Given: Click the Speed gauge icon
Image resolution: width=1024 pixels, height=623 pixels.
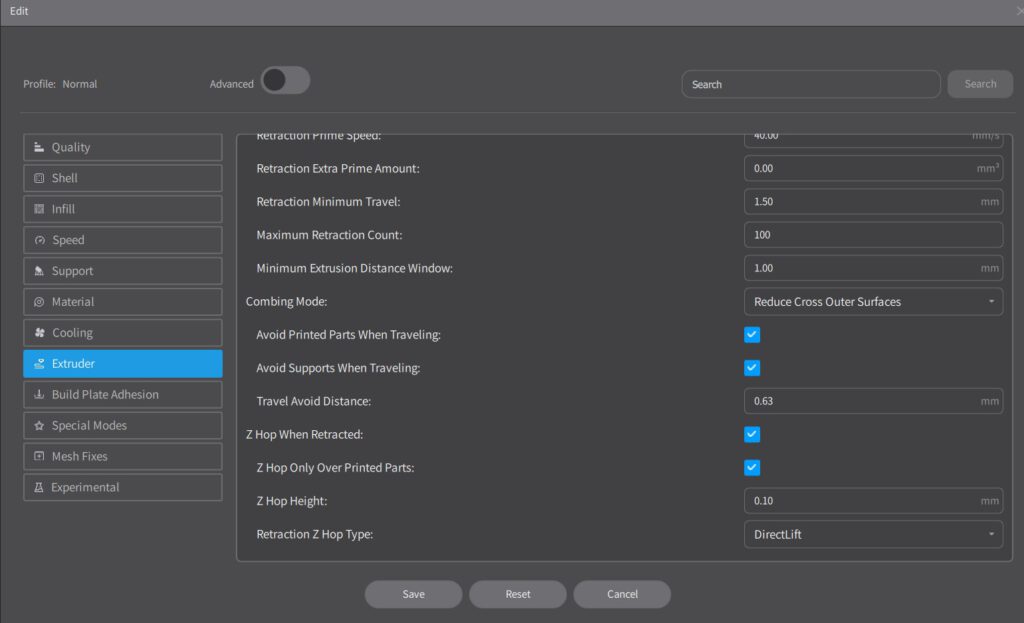Looking at the screenshot, I should coord(39,240).
